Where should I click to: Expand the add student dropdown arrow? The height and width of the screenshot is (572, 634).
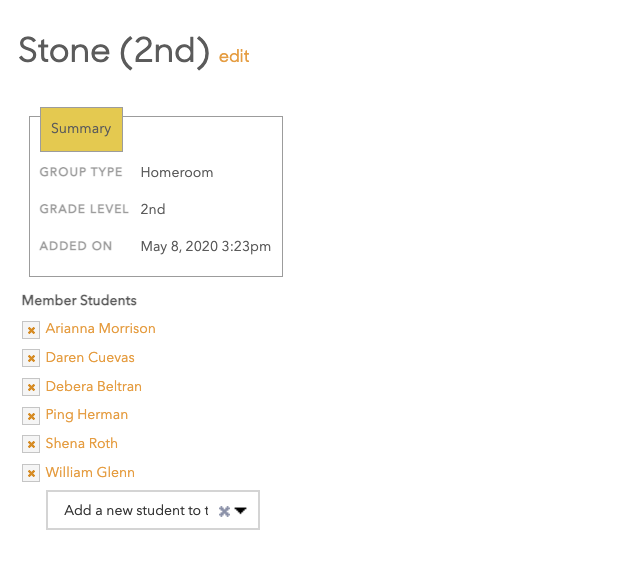241,511
